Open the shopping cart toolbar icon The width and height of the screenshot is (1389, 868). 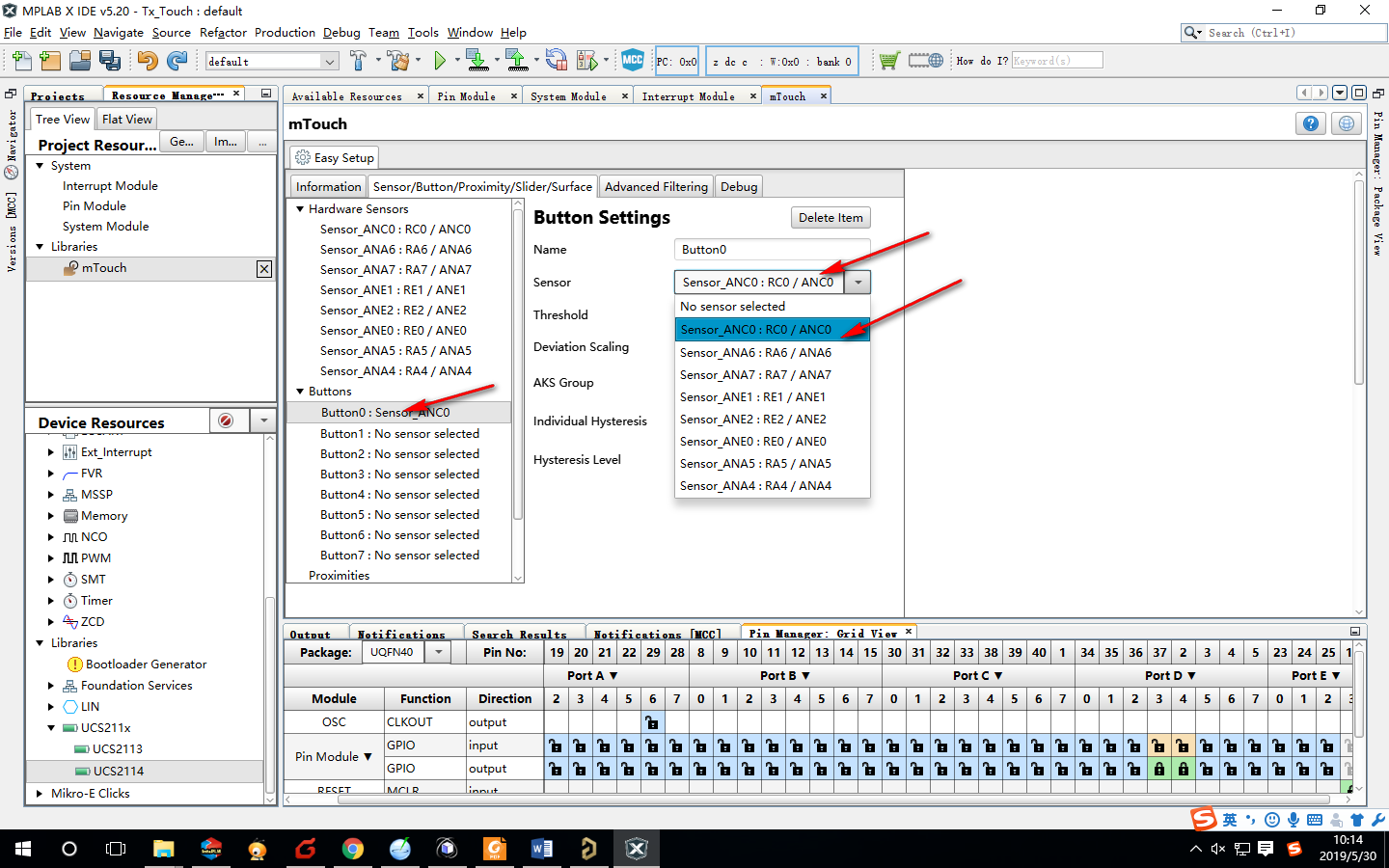click(889, 61)
